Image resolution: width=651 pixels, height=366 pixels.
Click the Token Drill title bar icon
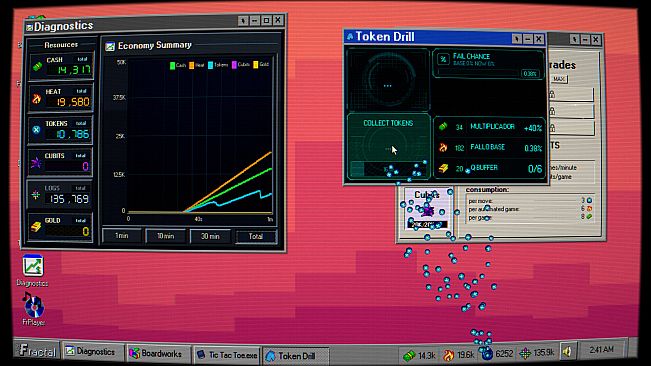(350, 37)
